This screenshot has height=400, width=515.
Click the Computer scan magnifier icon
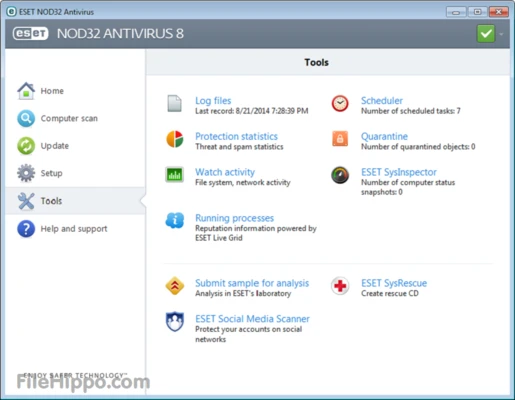[x=26, y=118]
